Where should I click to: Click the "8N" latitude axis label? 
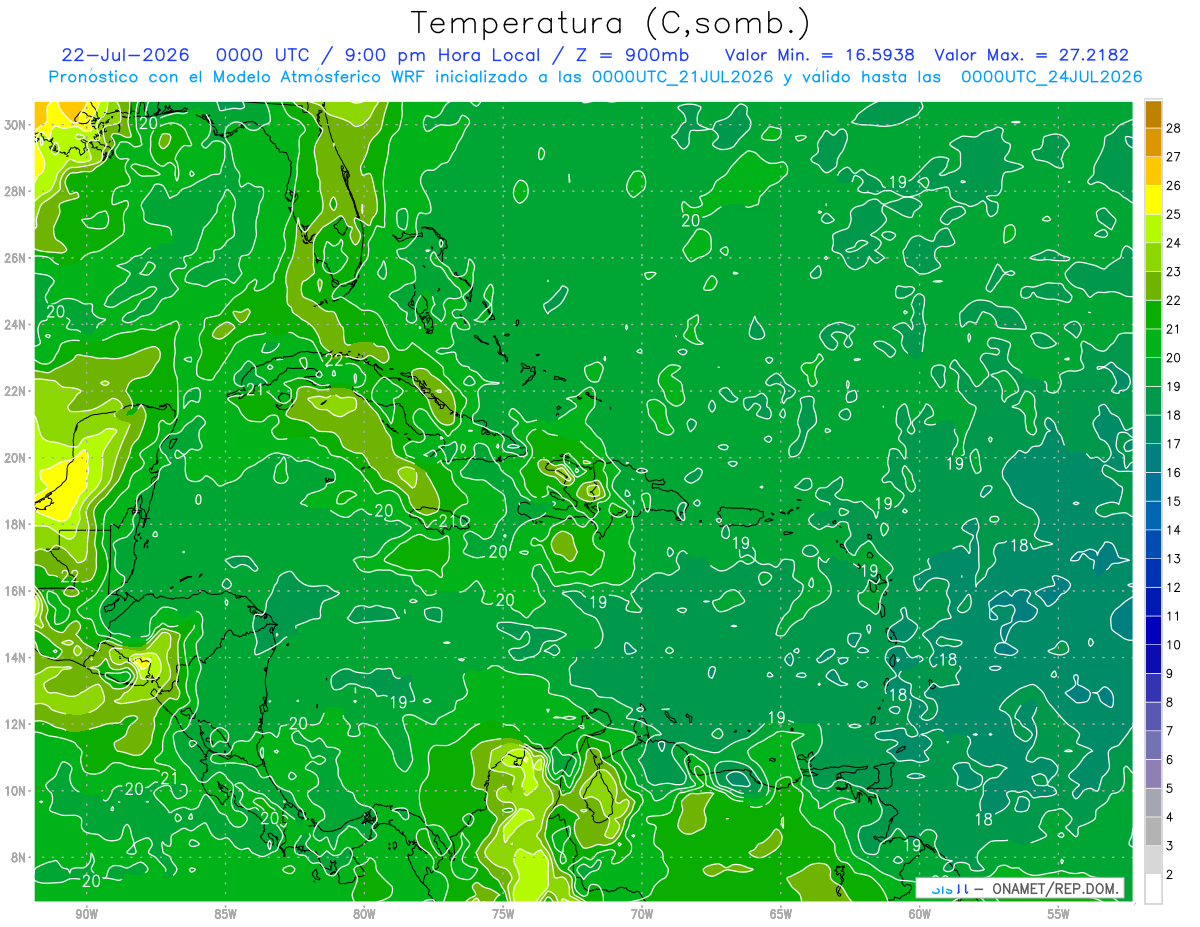click(20, 857)
